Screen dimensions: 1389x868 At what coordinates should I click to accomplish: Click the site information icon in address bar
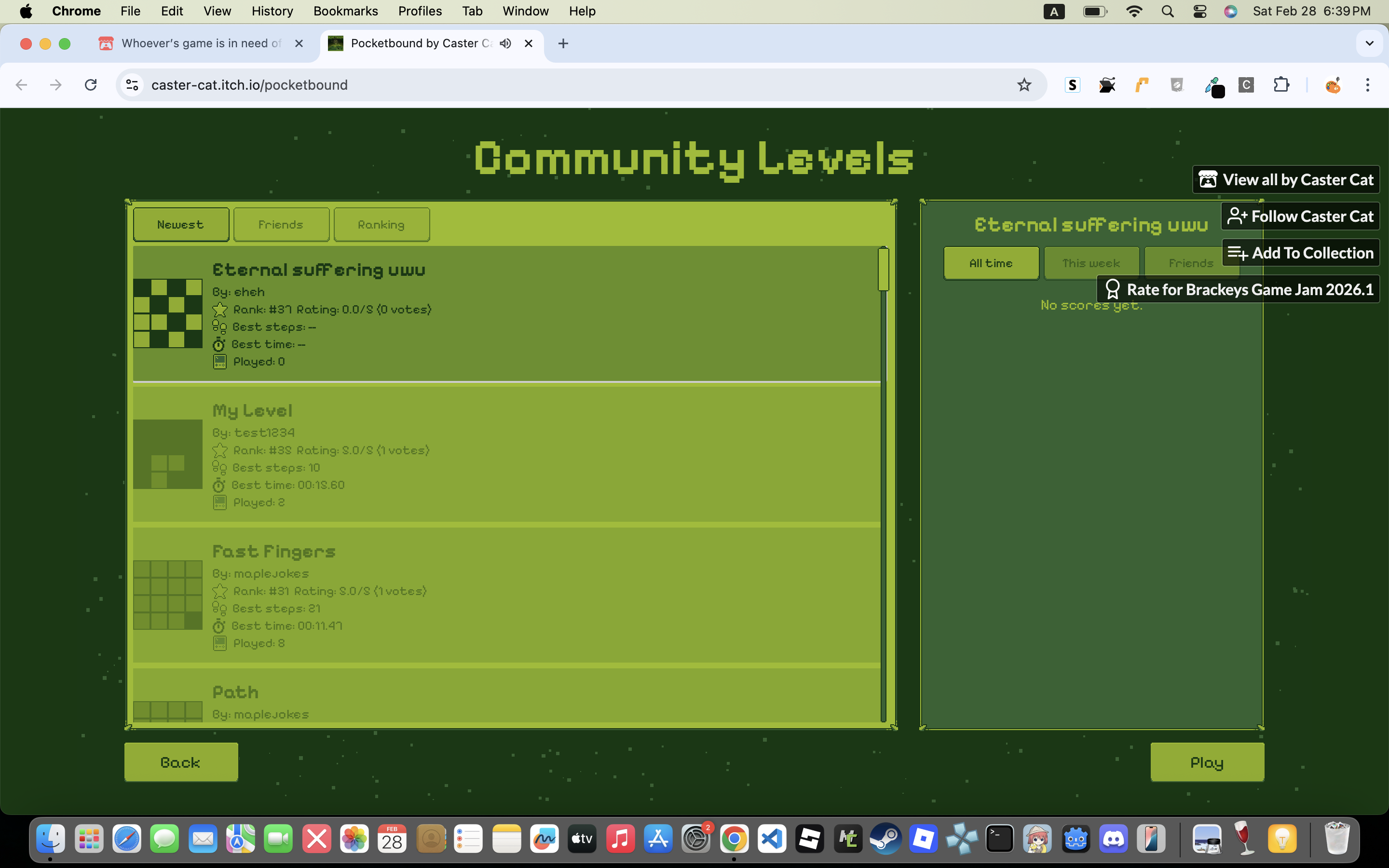point(132,85)
